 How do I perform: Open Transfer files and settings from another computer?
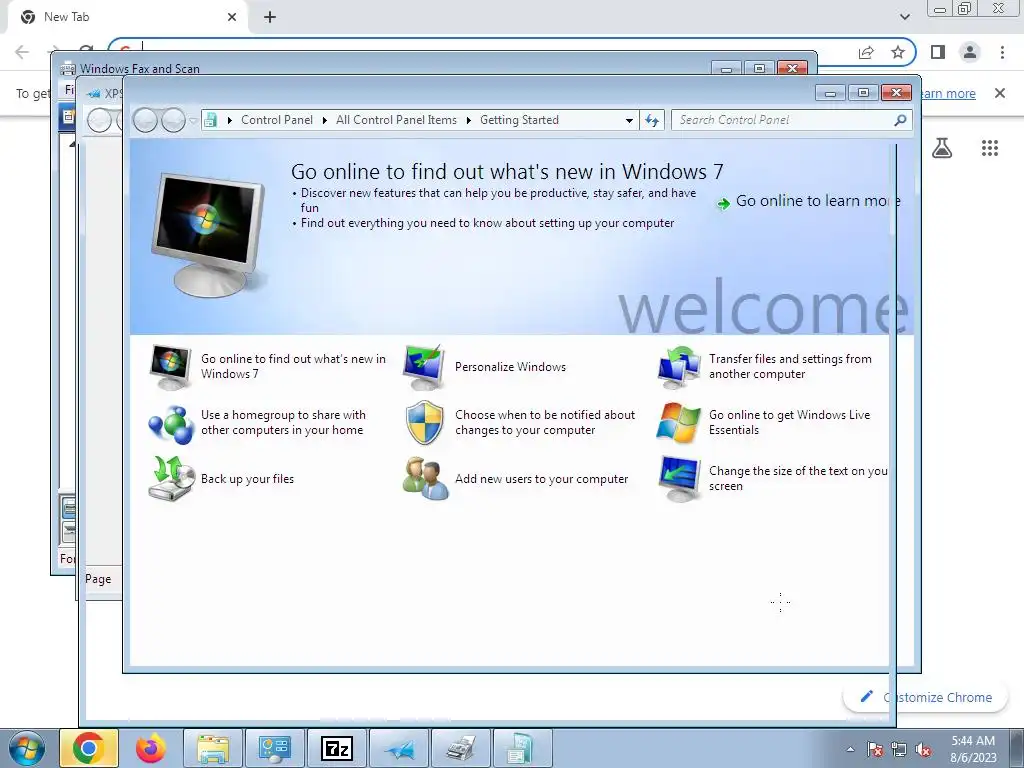click(x=790, y=366)
